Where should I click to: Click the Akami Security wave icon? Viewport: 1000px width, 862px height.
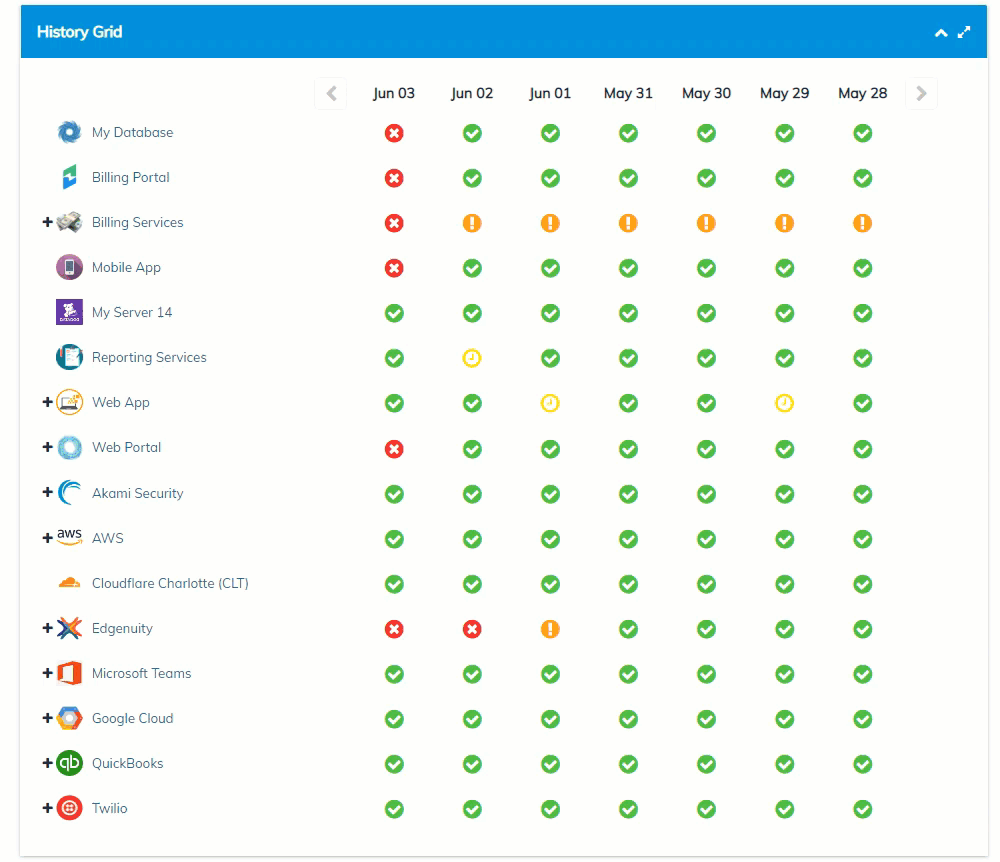(x=70, y=493)
